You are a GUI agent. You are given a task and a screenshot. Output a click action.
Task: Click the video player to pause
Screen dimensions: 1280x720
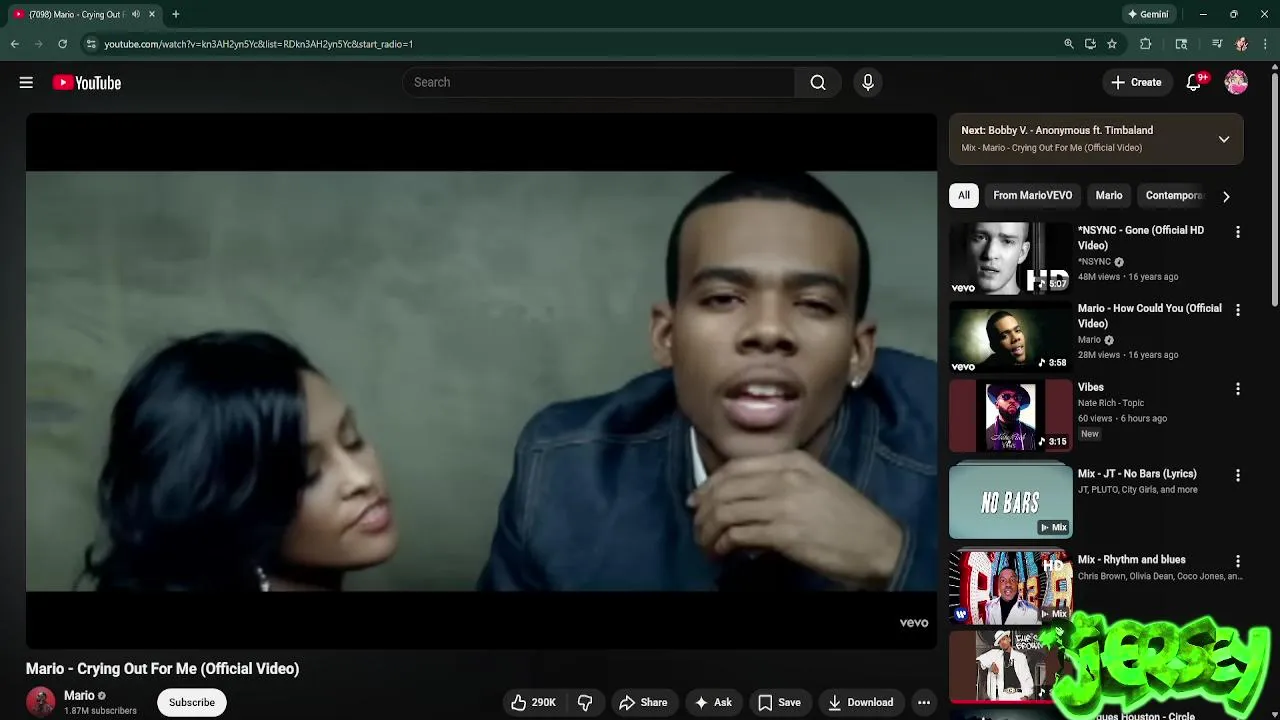click(x=481, y=381)
